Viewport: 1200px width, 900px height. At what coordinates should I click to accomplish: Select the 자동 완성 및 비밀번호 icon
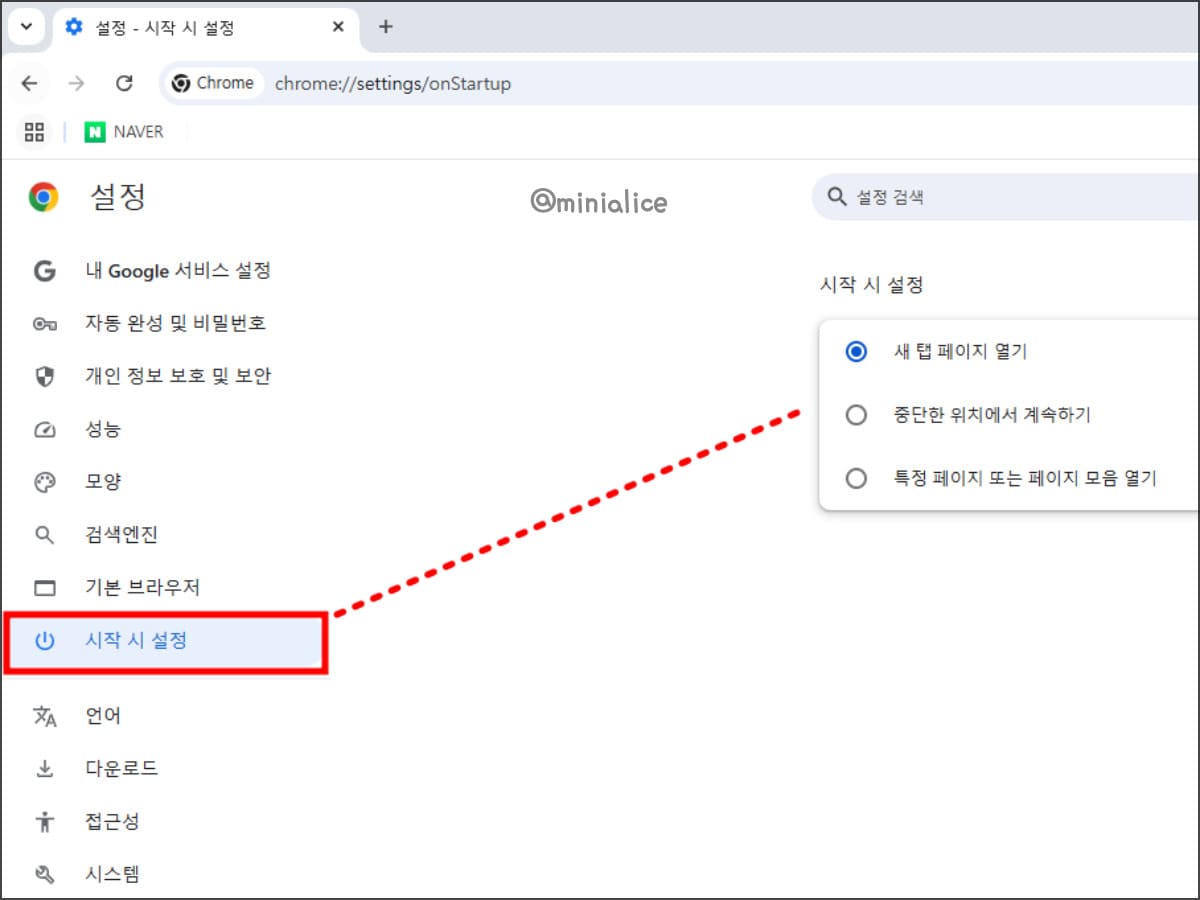pos(45,323)
